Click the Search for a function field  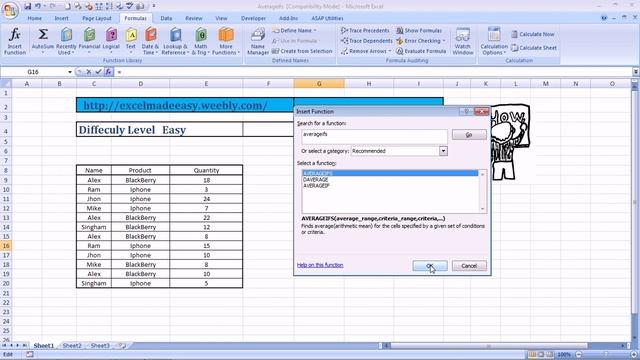pos(374,137)
